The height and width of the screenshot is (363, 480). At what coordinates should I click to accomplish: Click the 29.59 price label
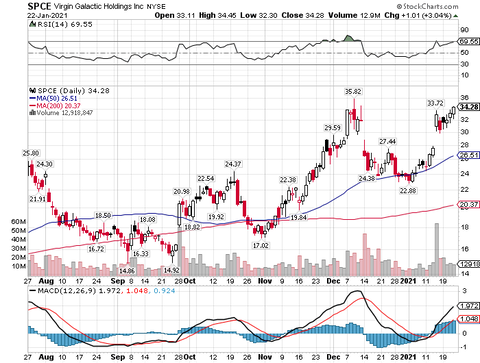tap(333, 128)
